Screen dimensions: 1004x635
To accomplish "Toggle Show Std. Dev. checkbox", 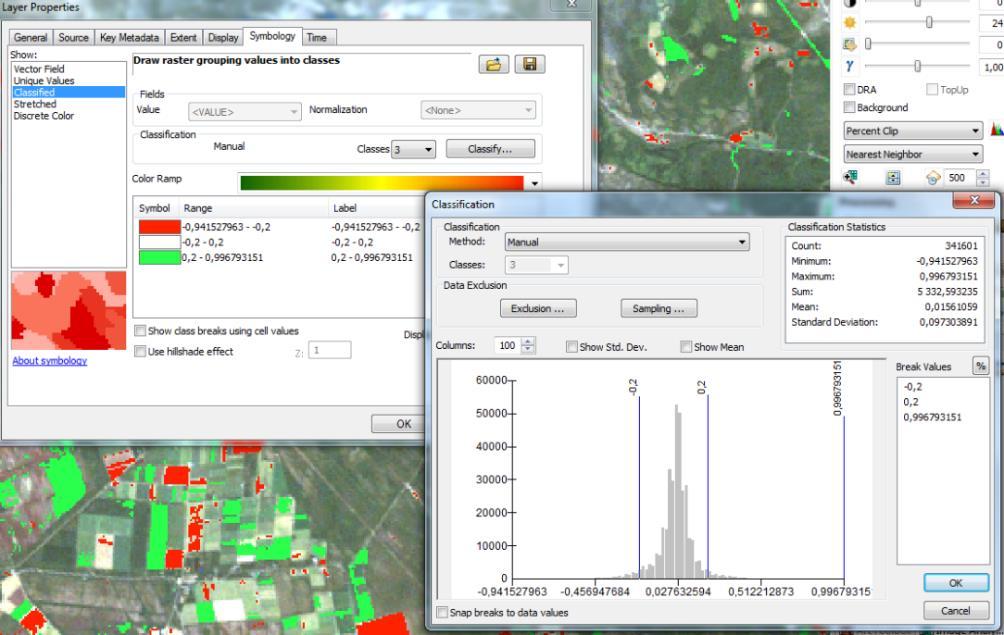I will pyautogui.click(x=572, y=347).
